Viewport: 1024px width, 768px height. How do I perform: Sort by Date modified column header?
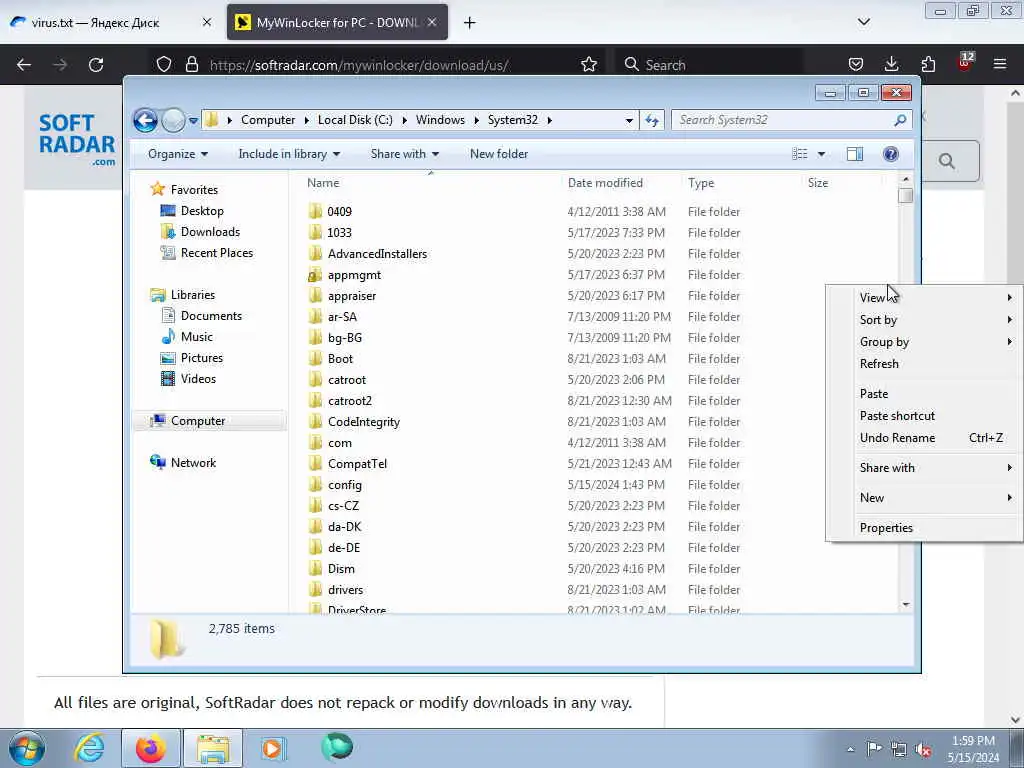[605, 183]
